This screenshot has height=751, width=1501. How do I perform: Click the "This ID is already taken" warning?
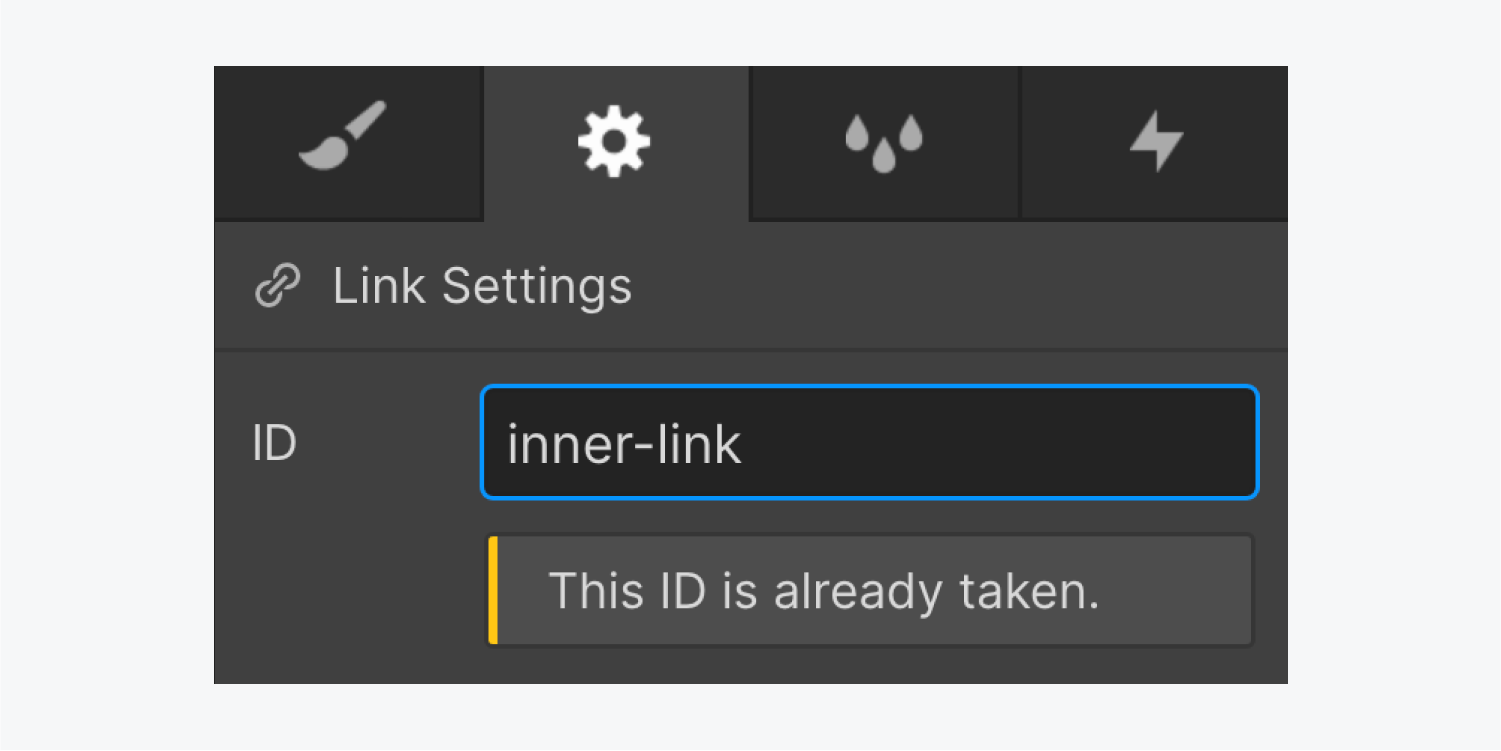tap(824, 591)
